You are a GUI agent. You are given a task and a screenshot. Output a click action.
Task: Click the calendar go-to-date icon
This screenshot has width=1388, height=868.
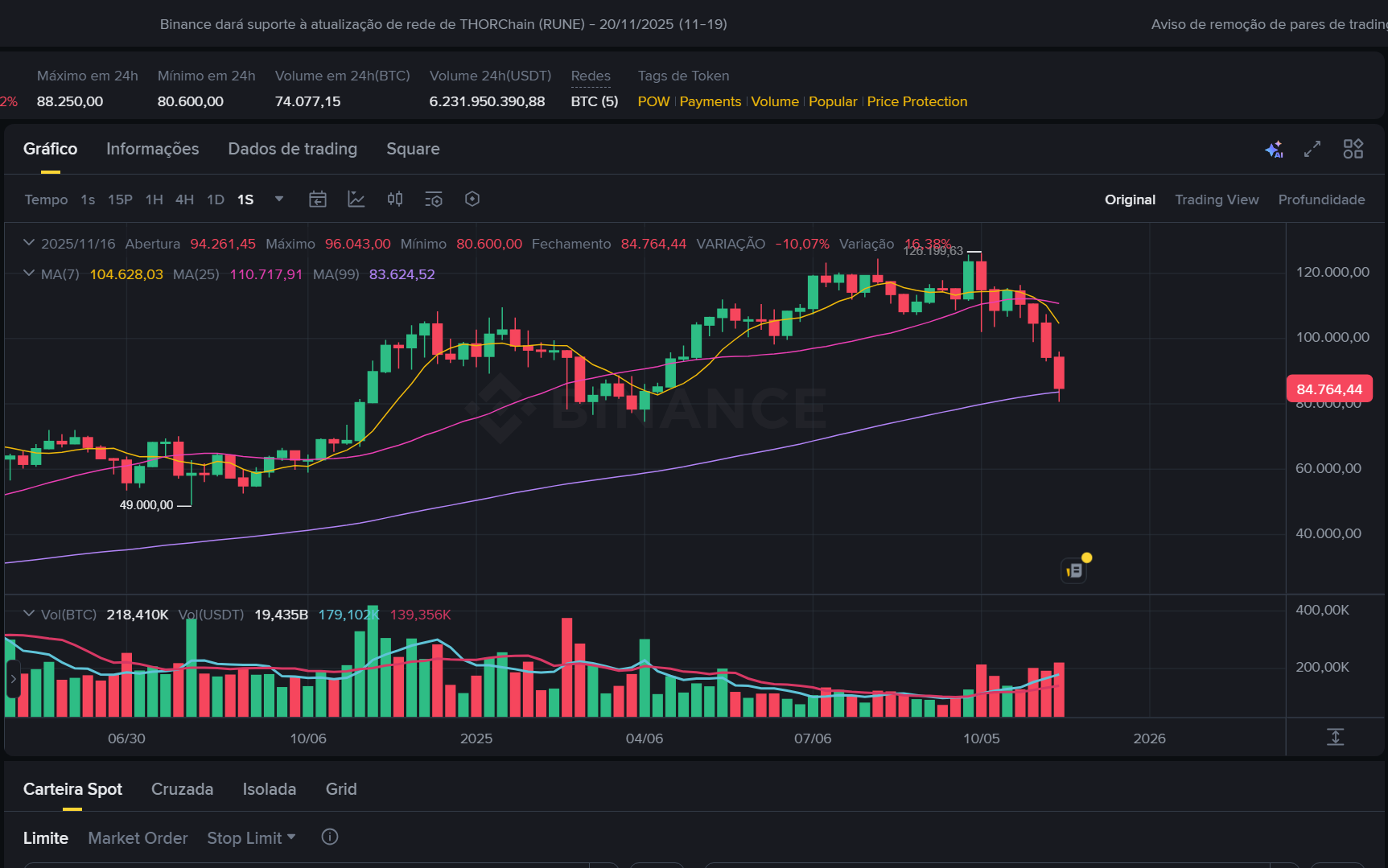(x=318, y=200)
